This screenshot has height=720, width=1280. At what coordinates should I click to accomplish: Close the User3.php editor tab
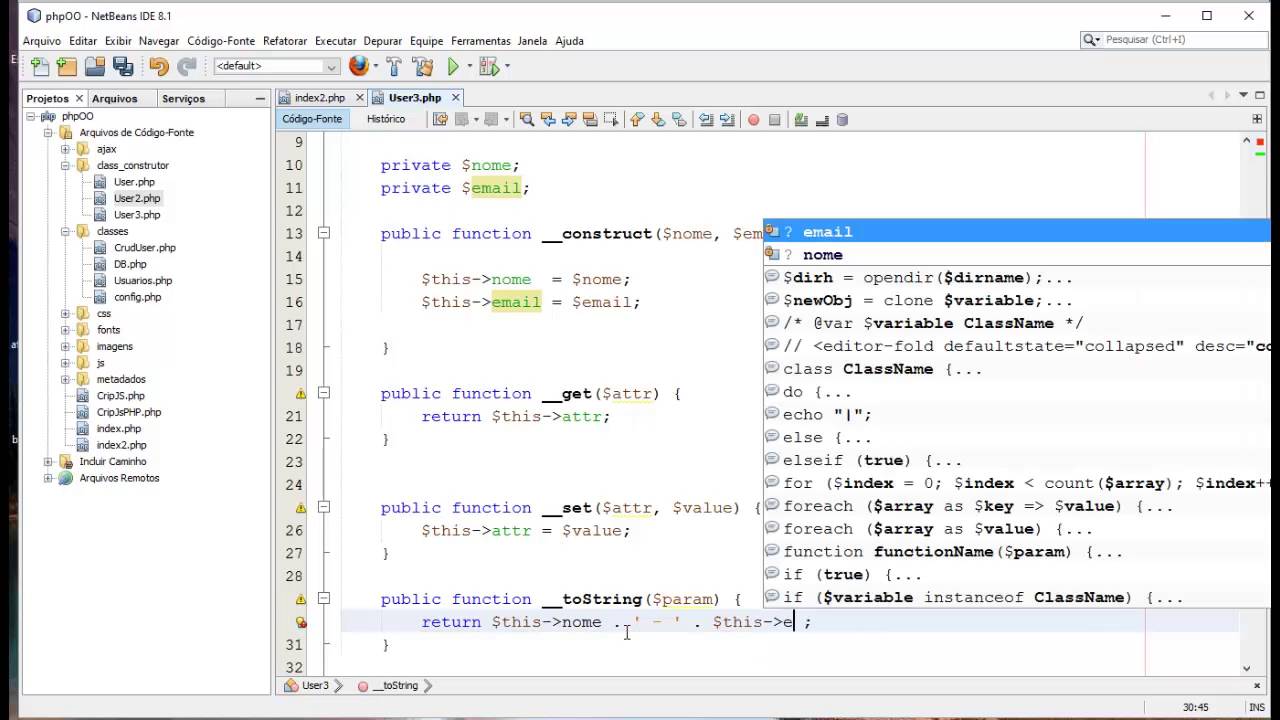[x=455, y=98]
